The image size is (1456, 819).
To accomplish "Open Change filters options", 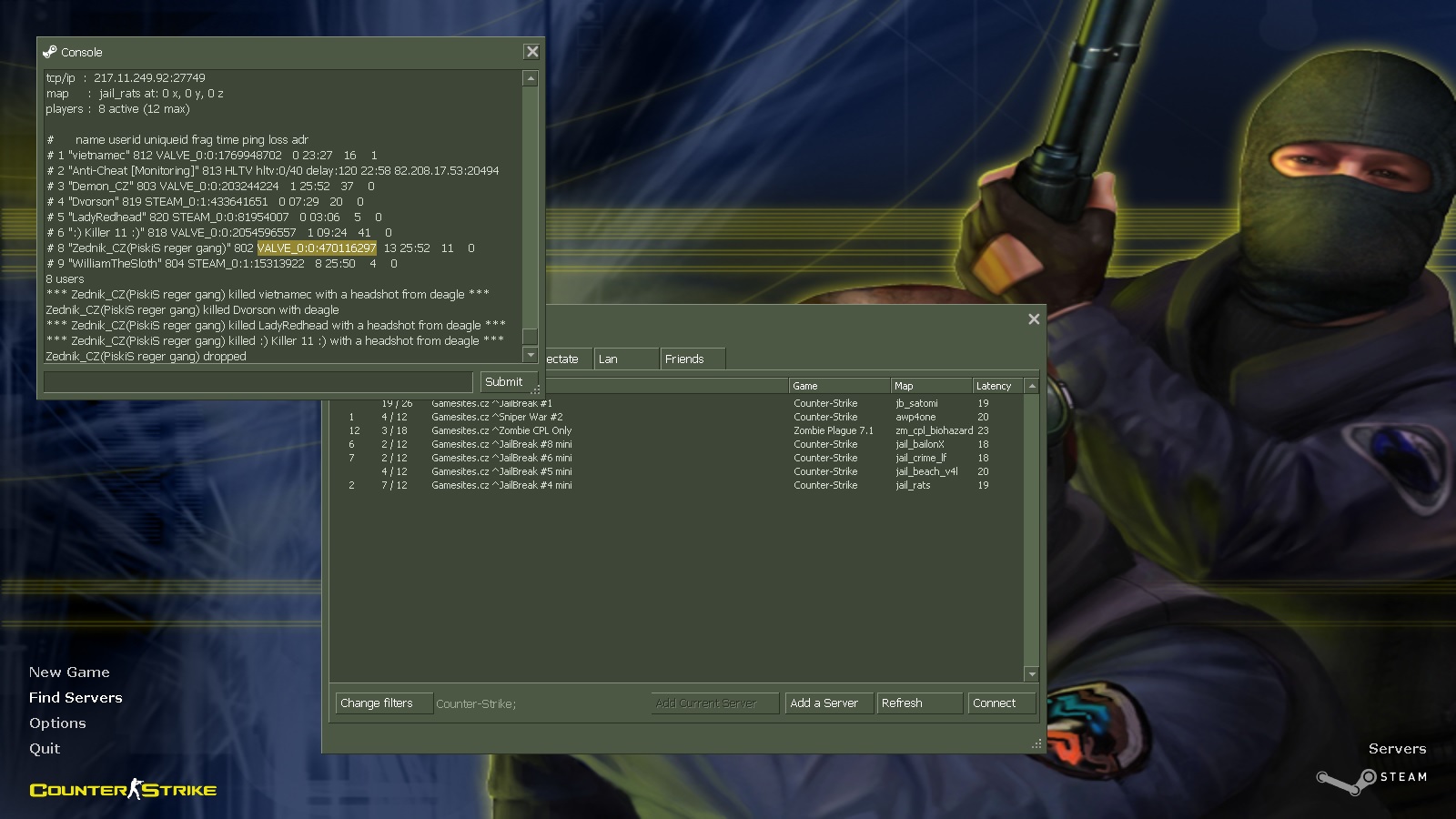I will (384, 703).
